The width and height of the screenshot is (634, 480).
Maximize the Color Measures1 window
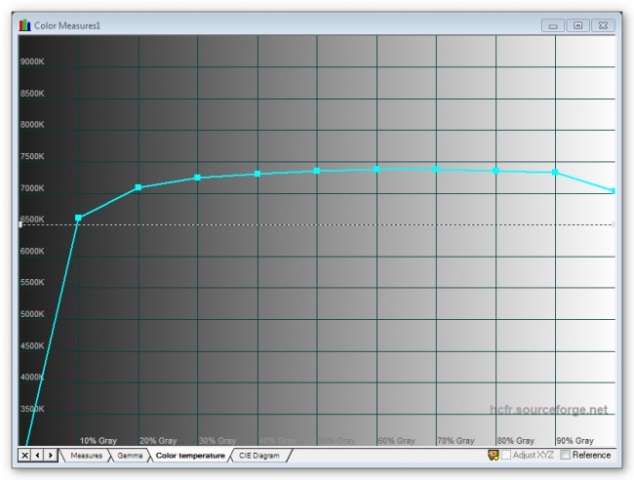pyautogui.click(x=577, y=24)
